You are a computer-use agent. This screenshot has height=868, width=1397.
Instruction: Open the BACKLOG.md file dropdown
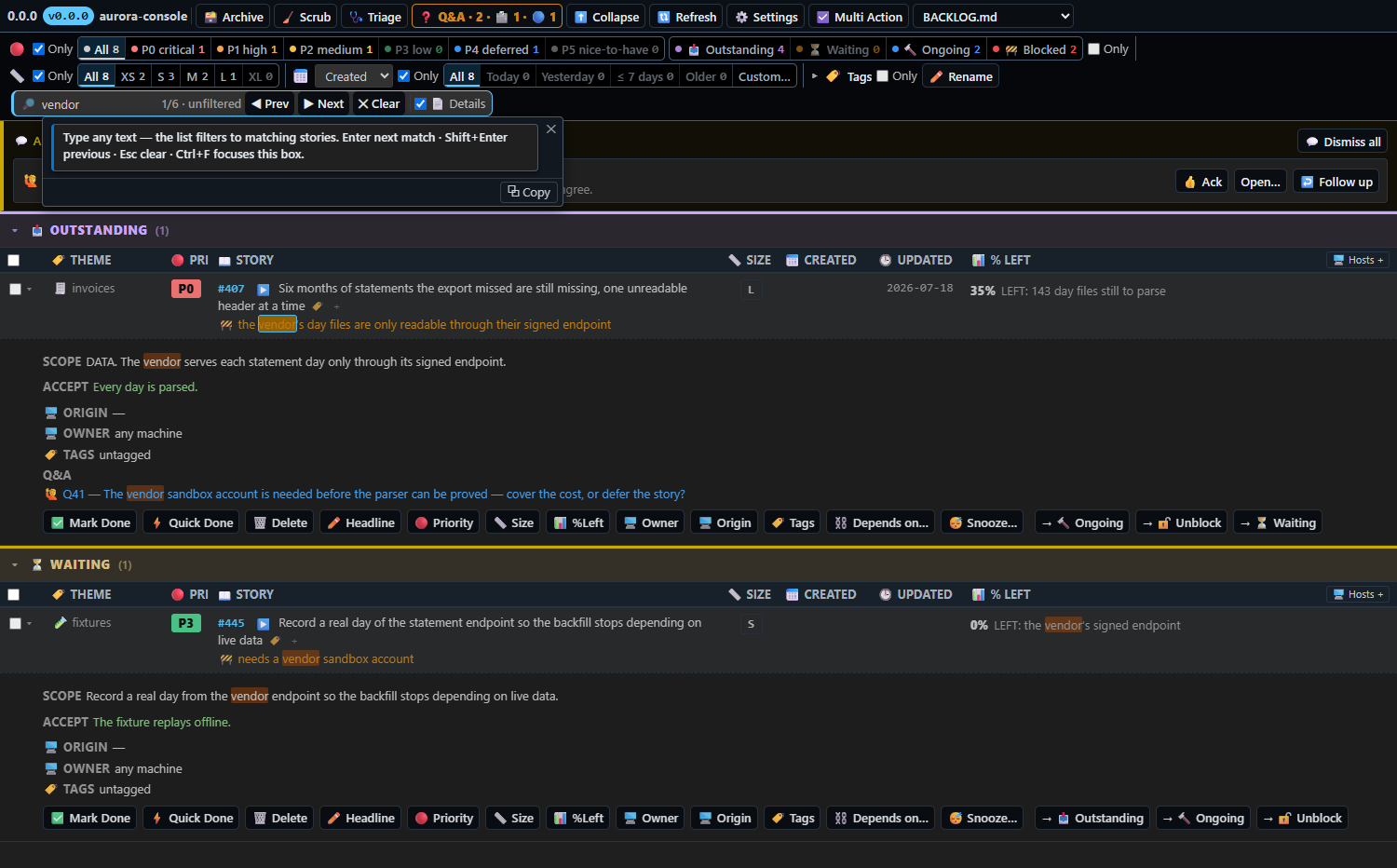point(993,17)
